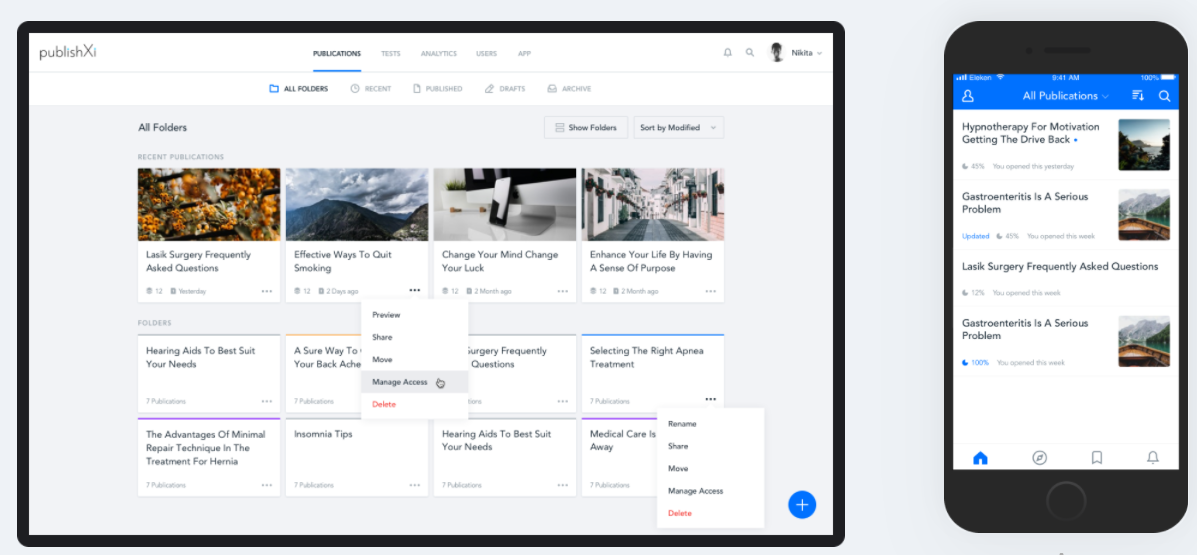Open more options for Advantages Of Minimal Repair folder
This screenshot has width=1197, height=555.
(x=266, y=485)
